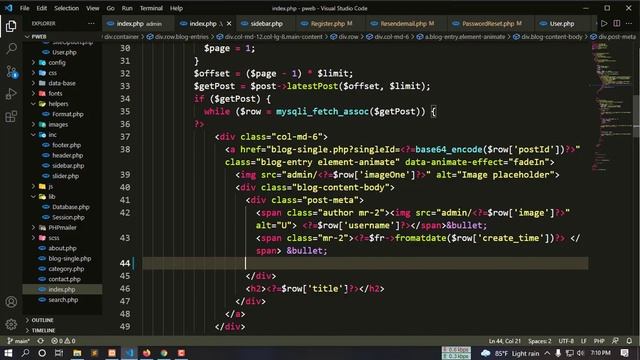Expand the data-base folder

point(62,83)
